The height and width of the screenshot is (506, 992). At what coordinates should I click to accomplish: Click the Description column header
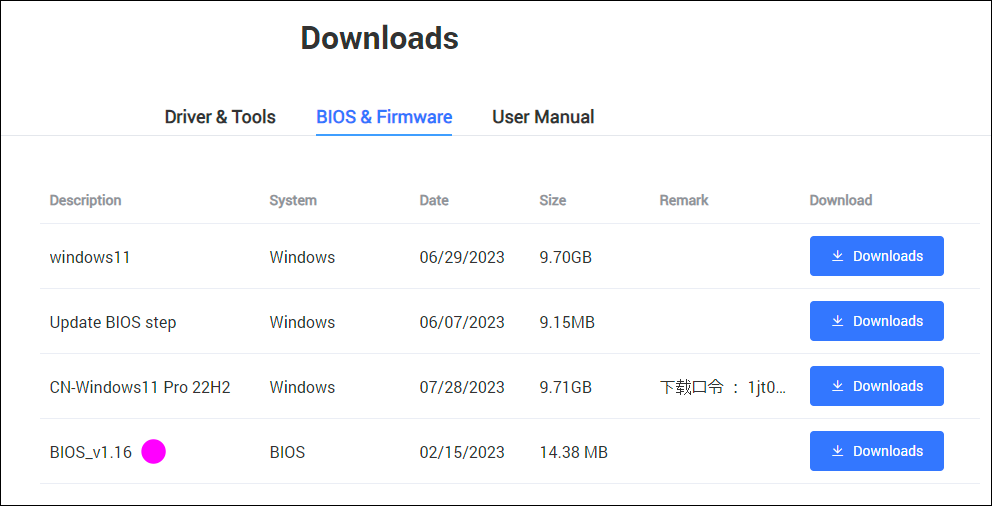pos(85,201)
